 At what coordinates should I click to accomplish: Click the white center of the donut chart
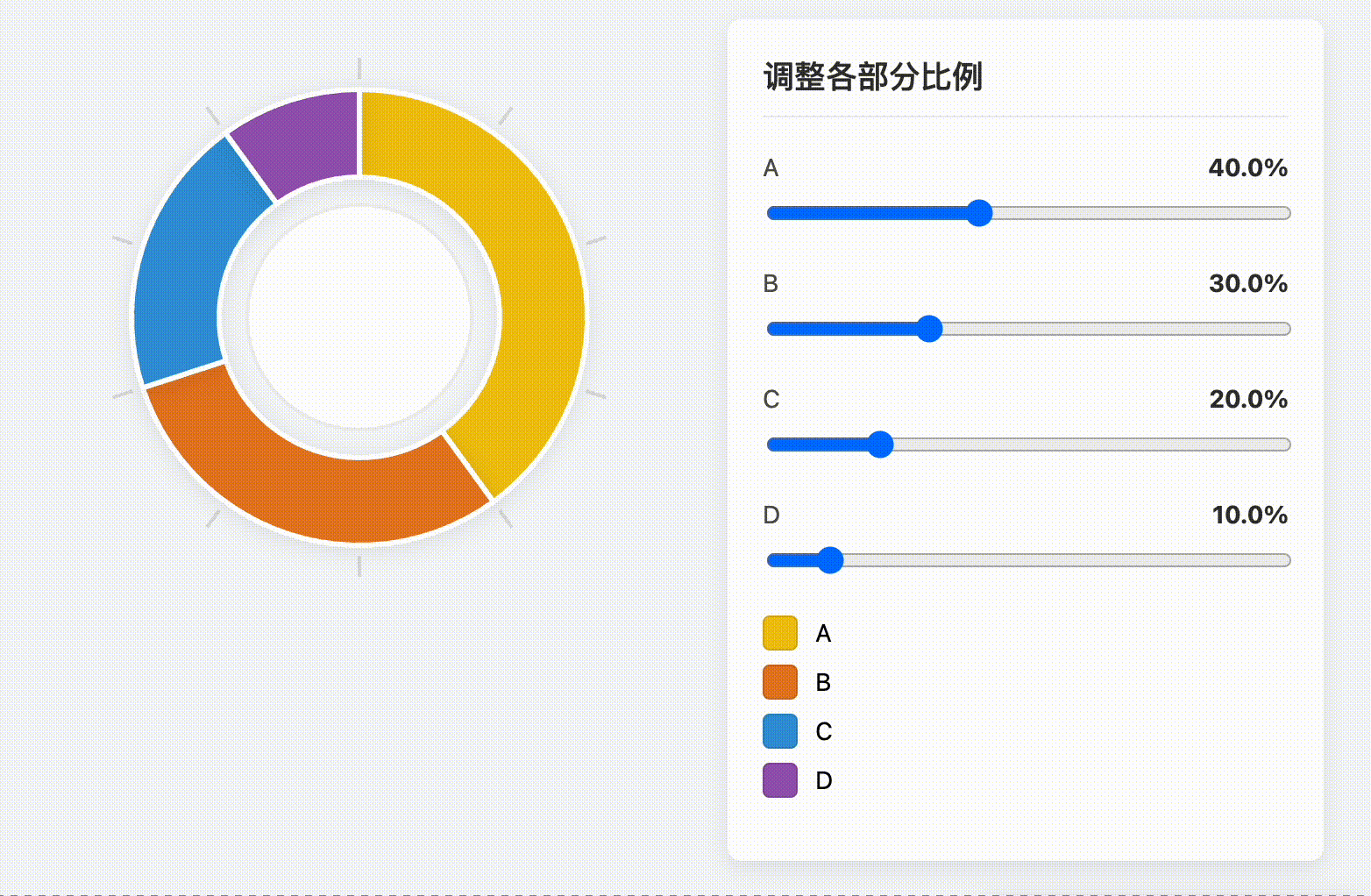359,317
